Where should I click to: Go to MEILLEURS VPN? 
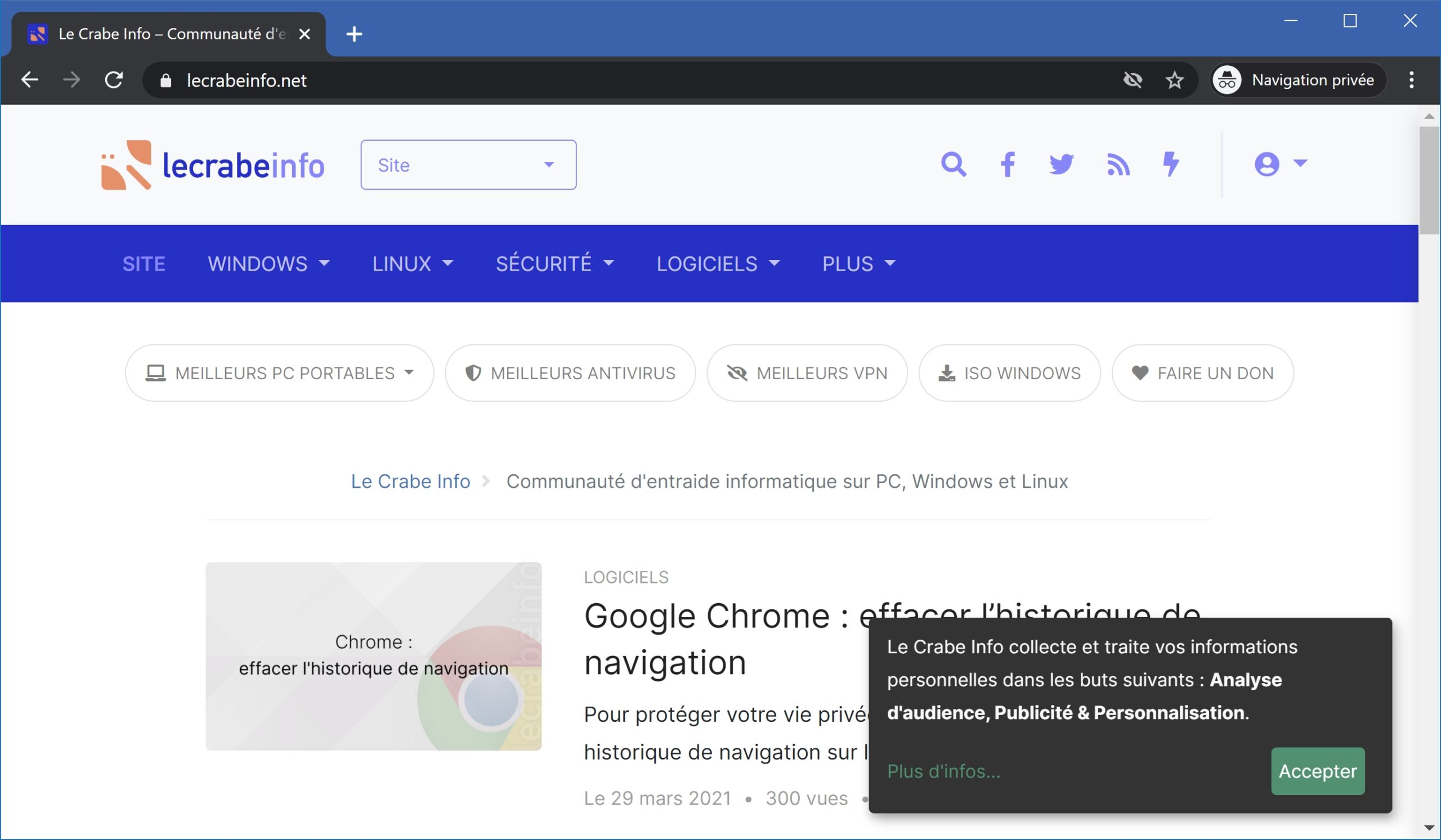pos(807,372)
